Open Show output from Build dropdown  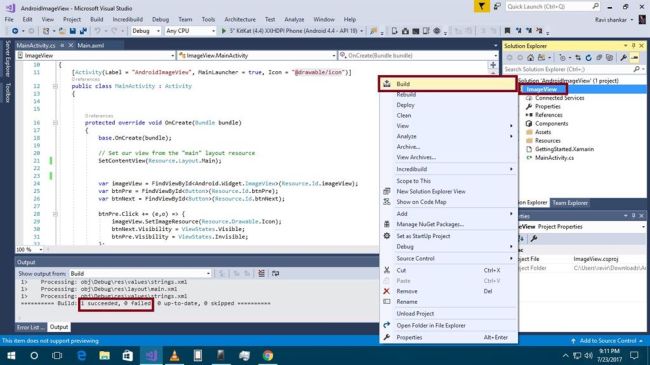point(140,273)
